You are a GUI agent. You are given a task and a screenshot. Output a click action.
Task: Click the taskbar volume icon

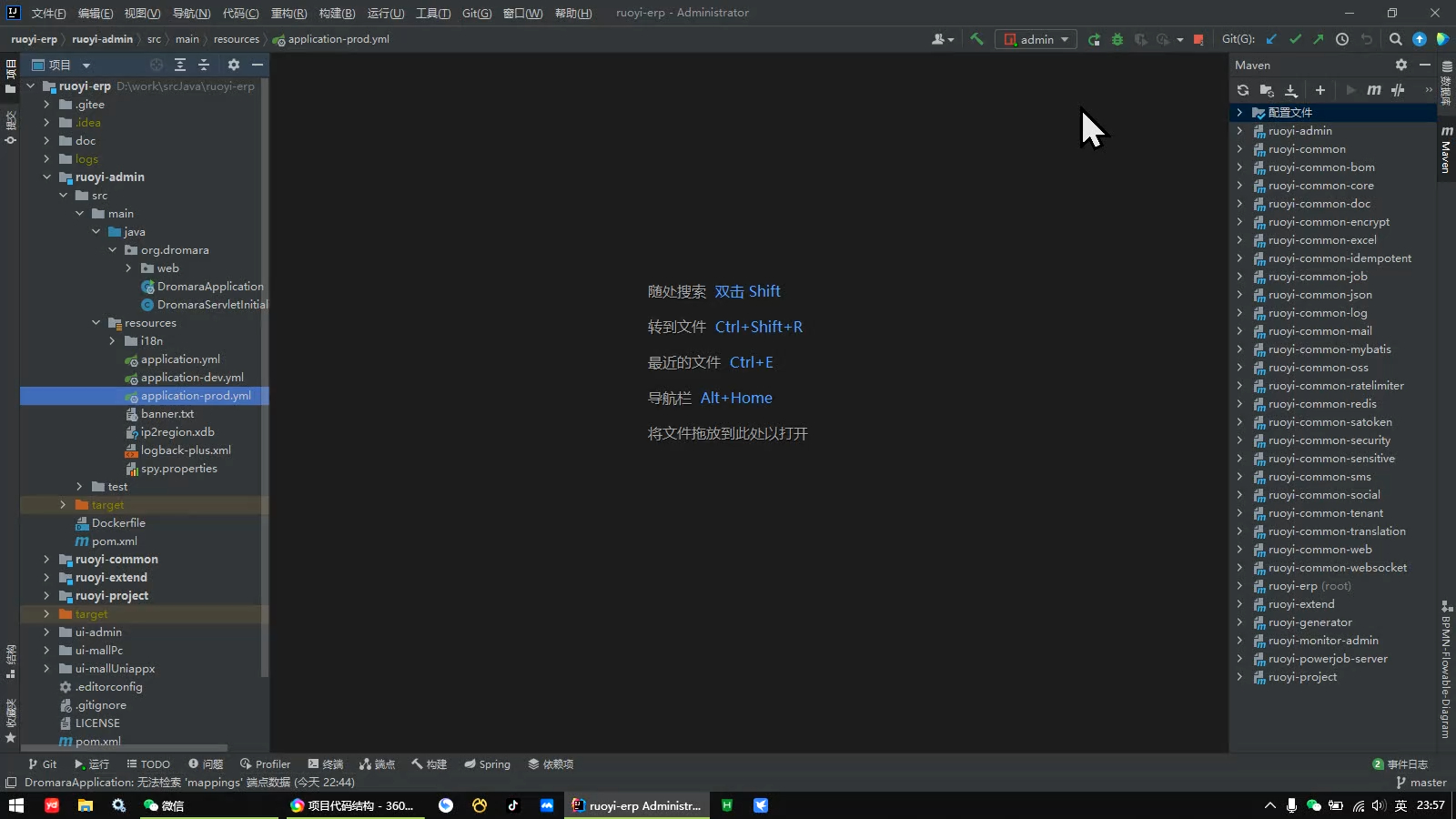pyautogui.click(x=1378, y=805)
